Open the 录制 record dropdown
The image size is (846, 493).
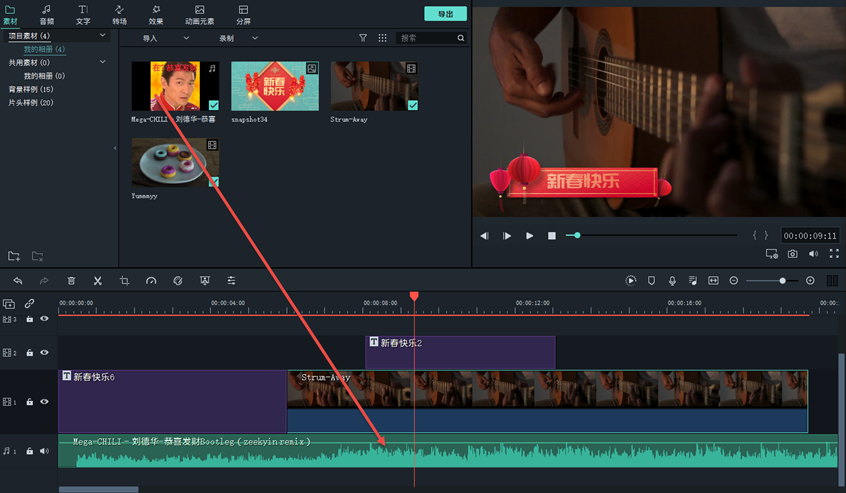tap(238, 38)
